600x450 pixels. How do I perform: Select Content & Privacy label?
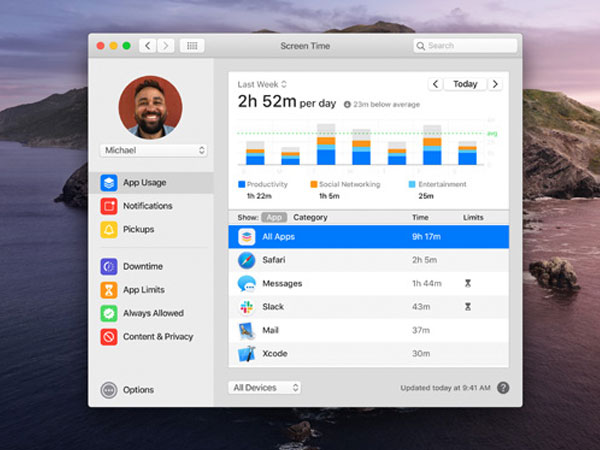[x=158, y=337]
